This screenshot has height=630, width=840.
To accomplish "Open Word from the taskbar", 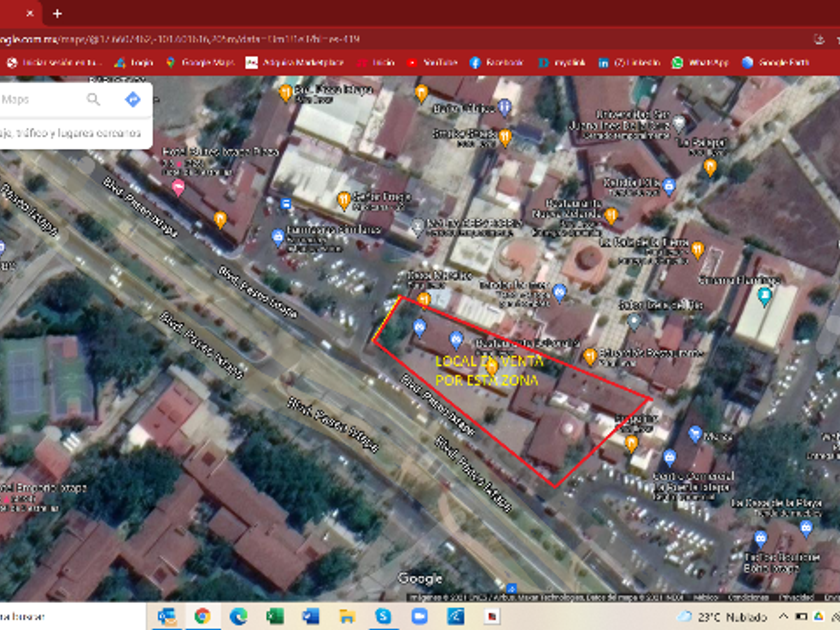I will tap(311, 616).
